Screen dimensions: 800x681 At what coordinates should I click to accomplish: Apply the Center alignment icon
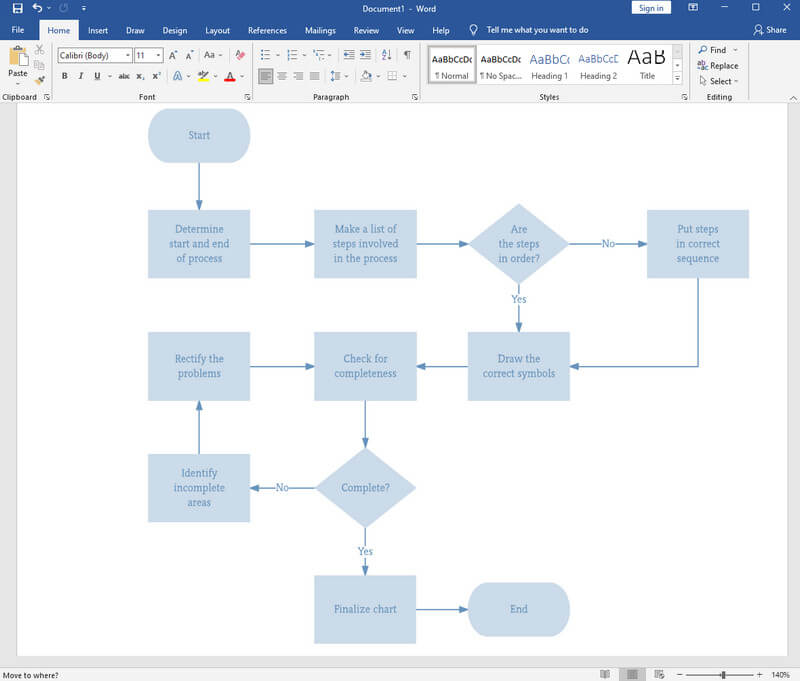coord(282,76)
